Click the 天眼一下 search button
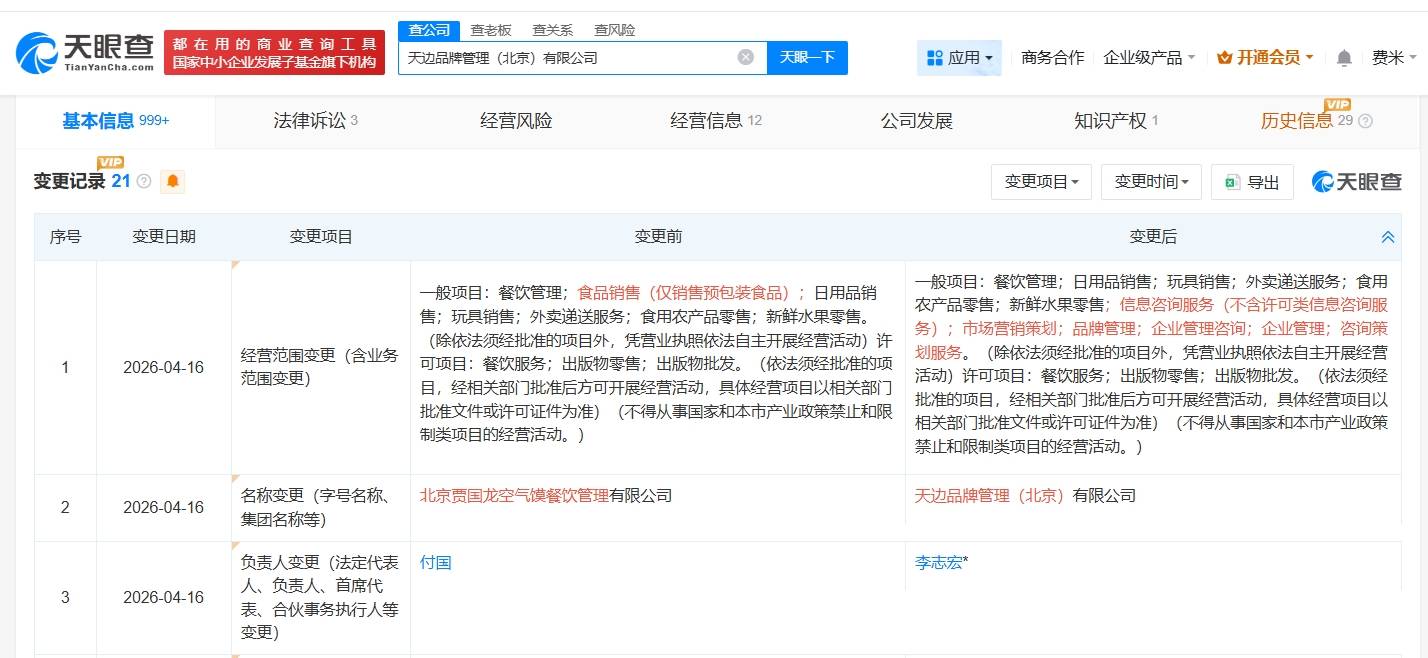The width and height of the screenshot is (1428, 658). (x=806, y=57)
